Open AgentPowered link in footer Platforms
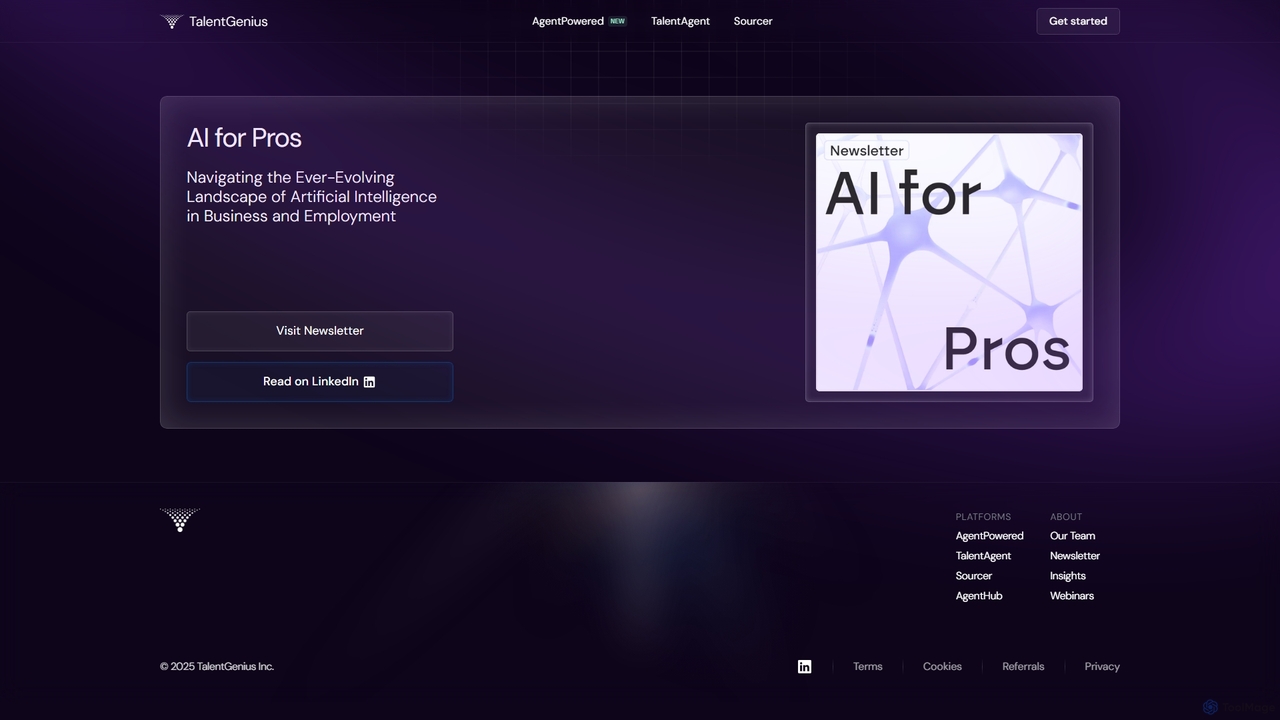The image size is (1280, 720). (x=989, y=536)
